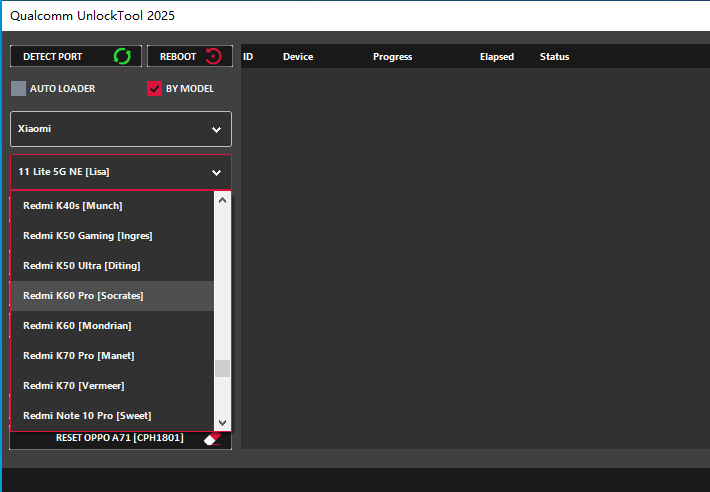Click the REBOOT button label

pos(178,57)
